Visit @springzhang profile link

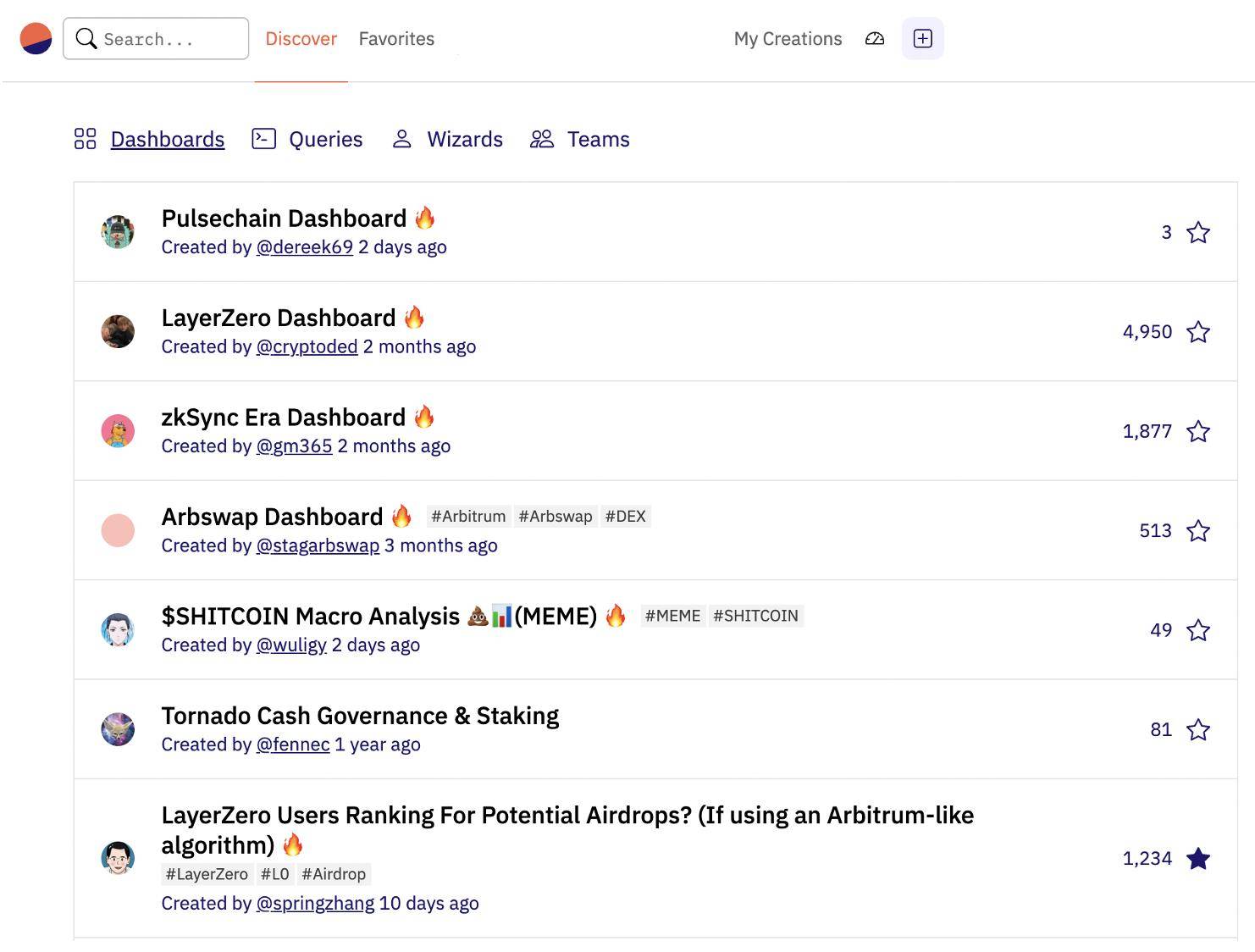point(316,904)
